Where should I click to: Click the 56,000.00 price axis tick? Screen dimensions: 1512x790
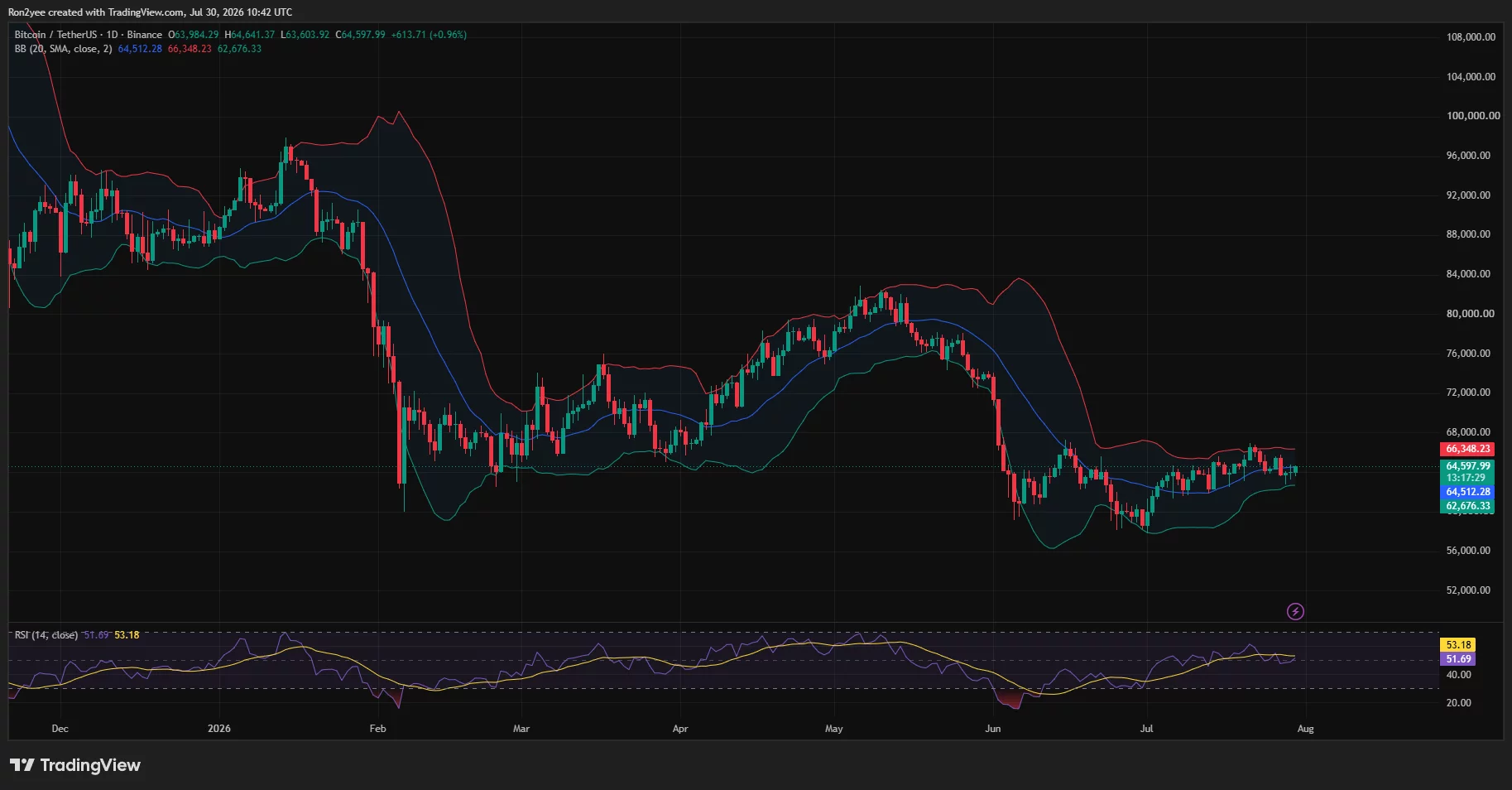(x=1468, y=551)
